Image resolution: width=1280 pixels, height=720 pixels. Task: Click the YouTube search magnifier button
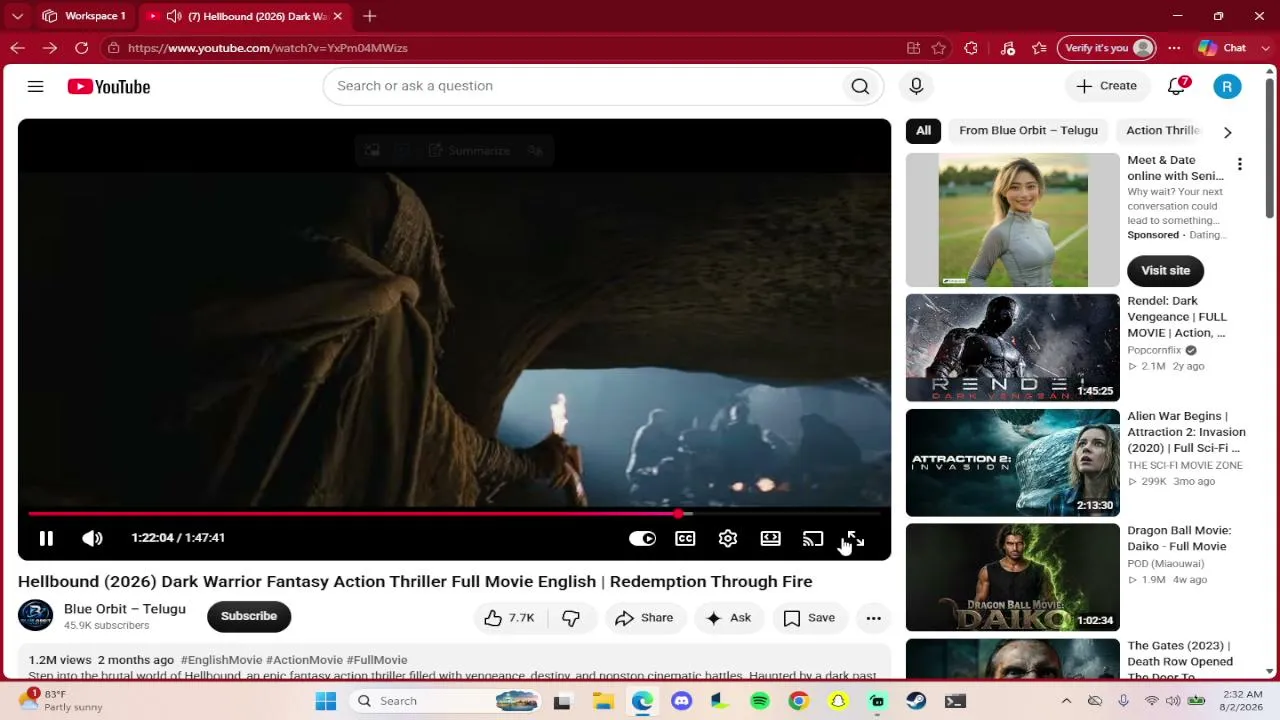(x=860, y=86)
